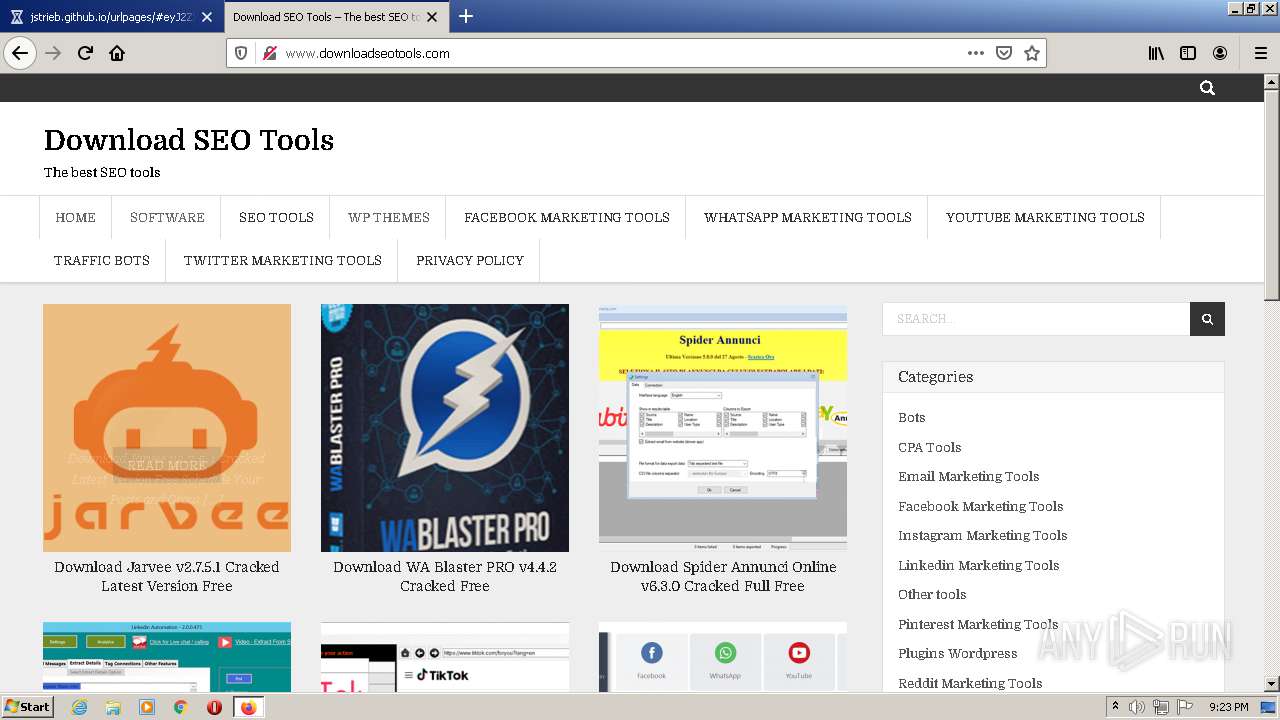Open Opera from the taskbar
This screenshot has height=720, width=1280.
coord(214,707)
